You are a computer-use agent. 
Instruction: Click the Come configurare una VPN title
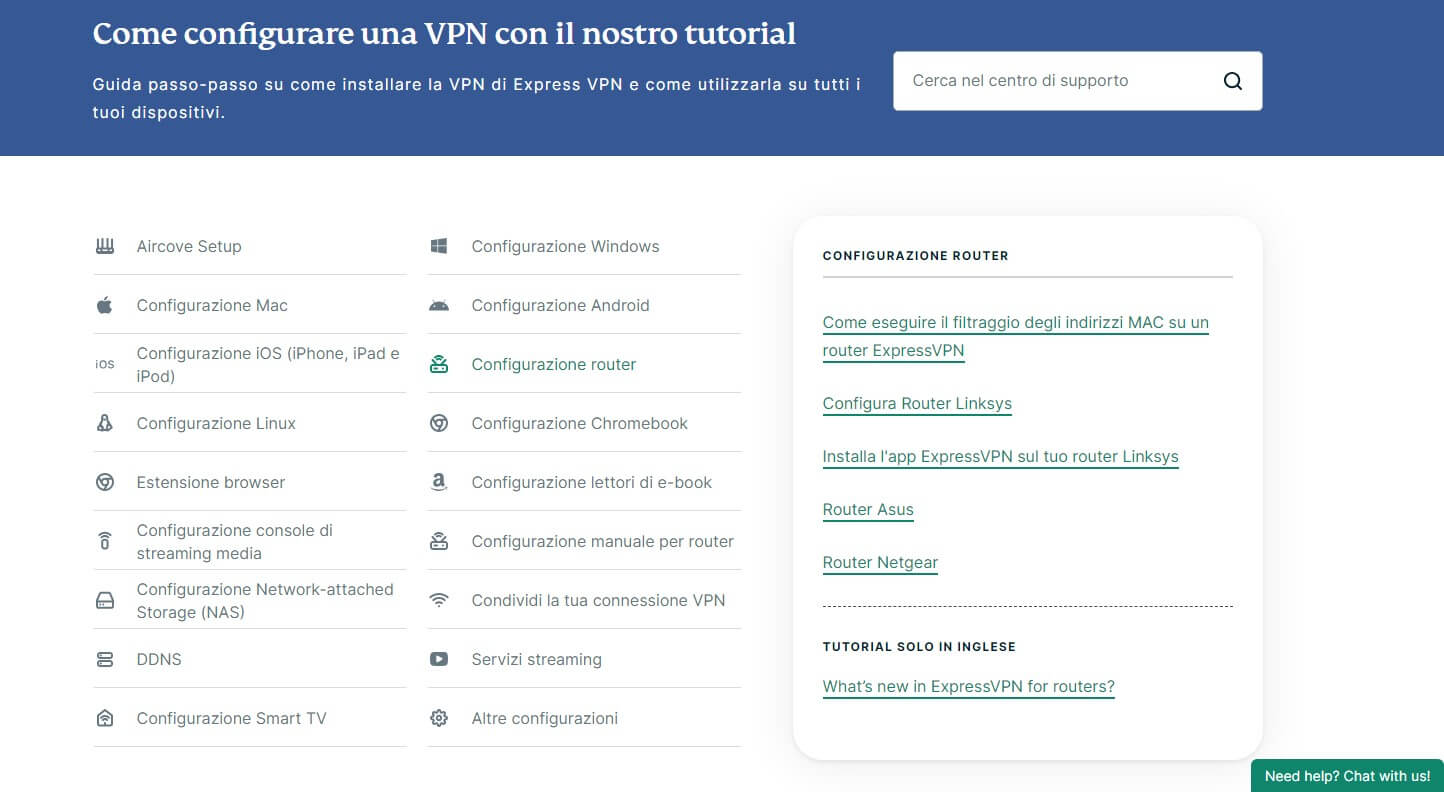click(444, 33)
